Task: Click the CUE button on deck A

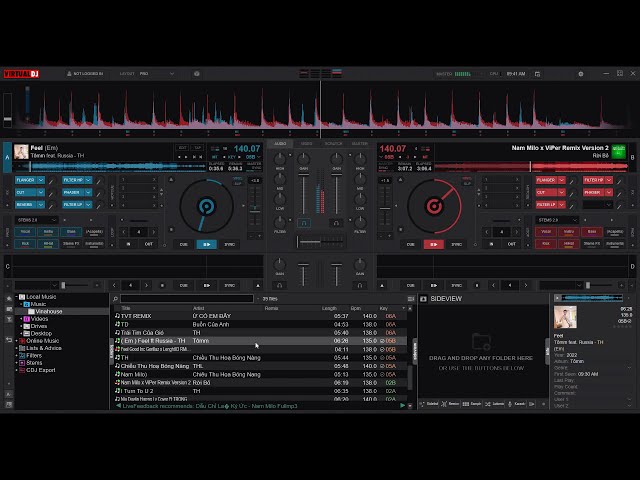Action: 184,244
